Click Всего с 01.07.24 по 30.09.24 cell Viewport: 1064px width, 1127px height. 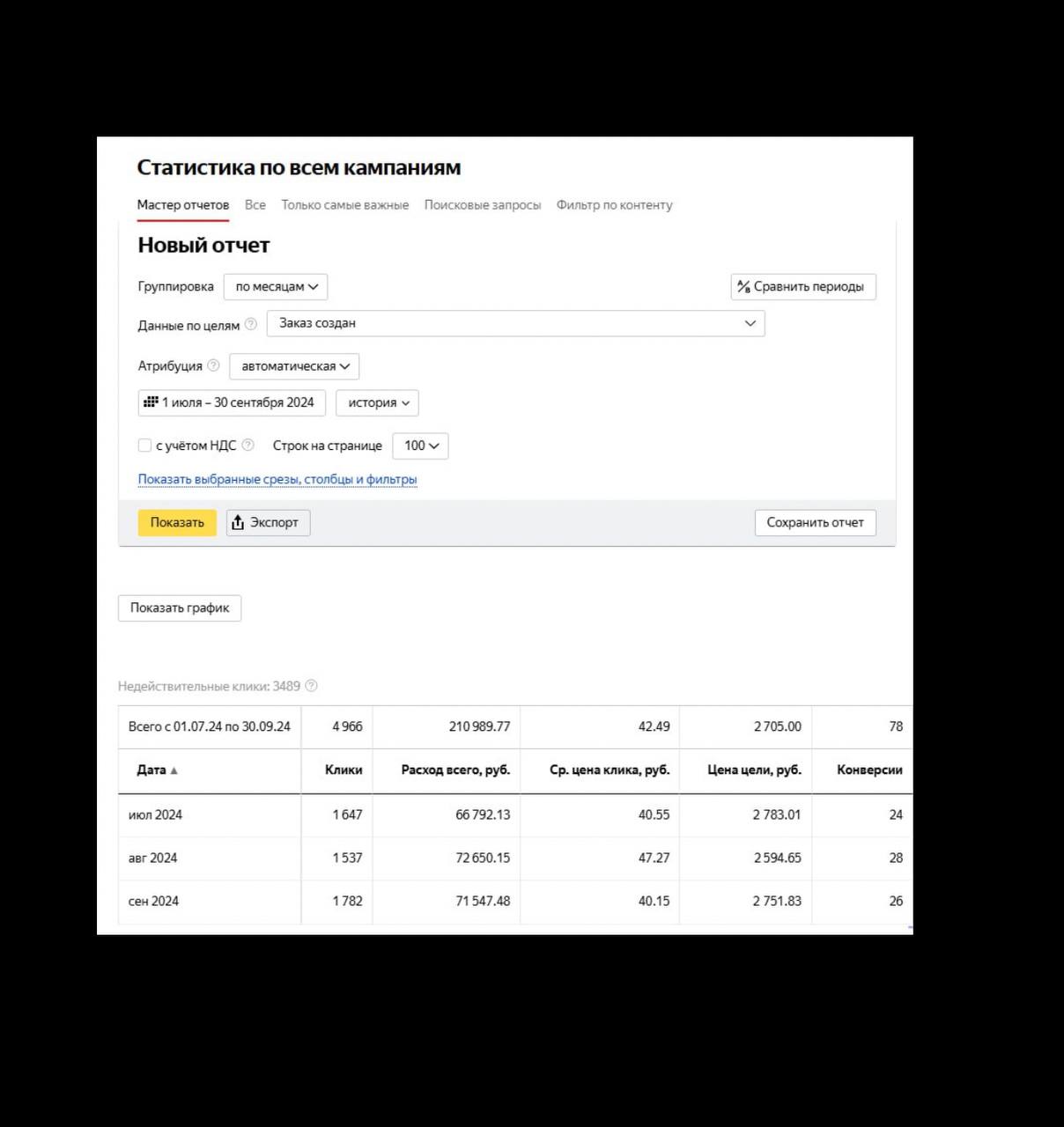point(210,727)
